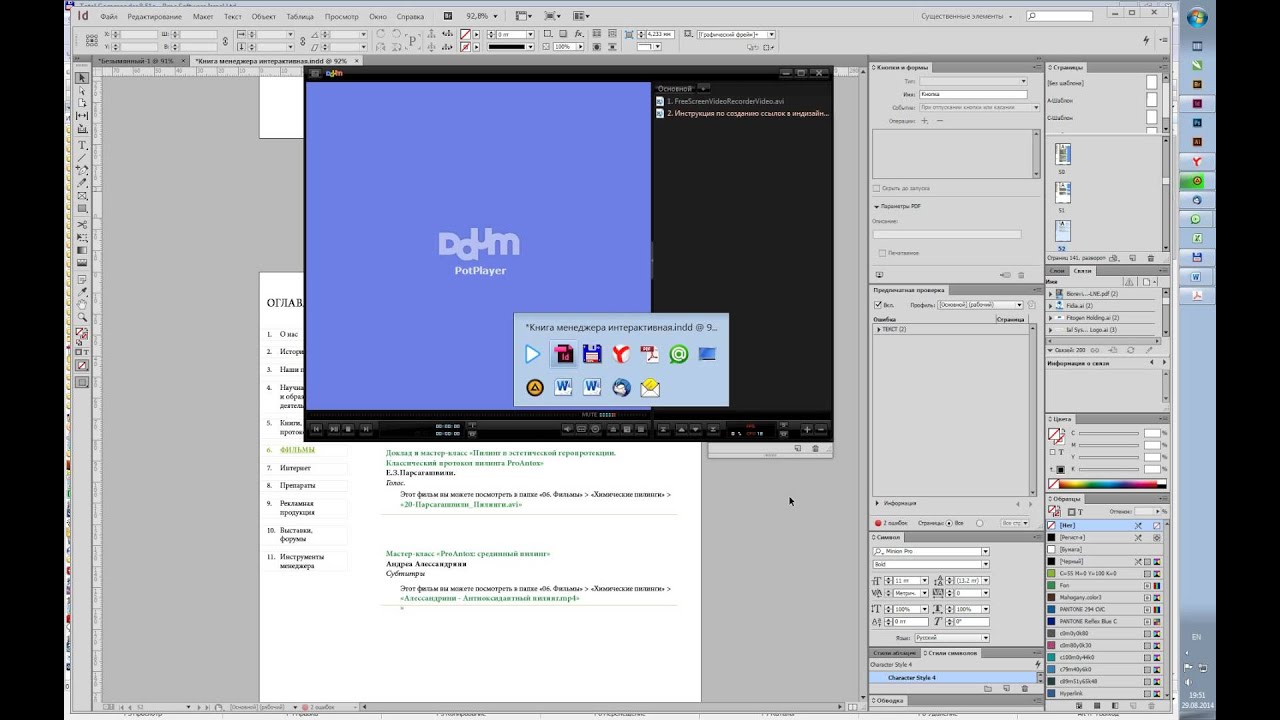1280x720 pixels.
Task: Pick the Adobe PDF icon in task switcher
Action: point(650,353)
